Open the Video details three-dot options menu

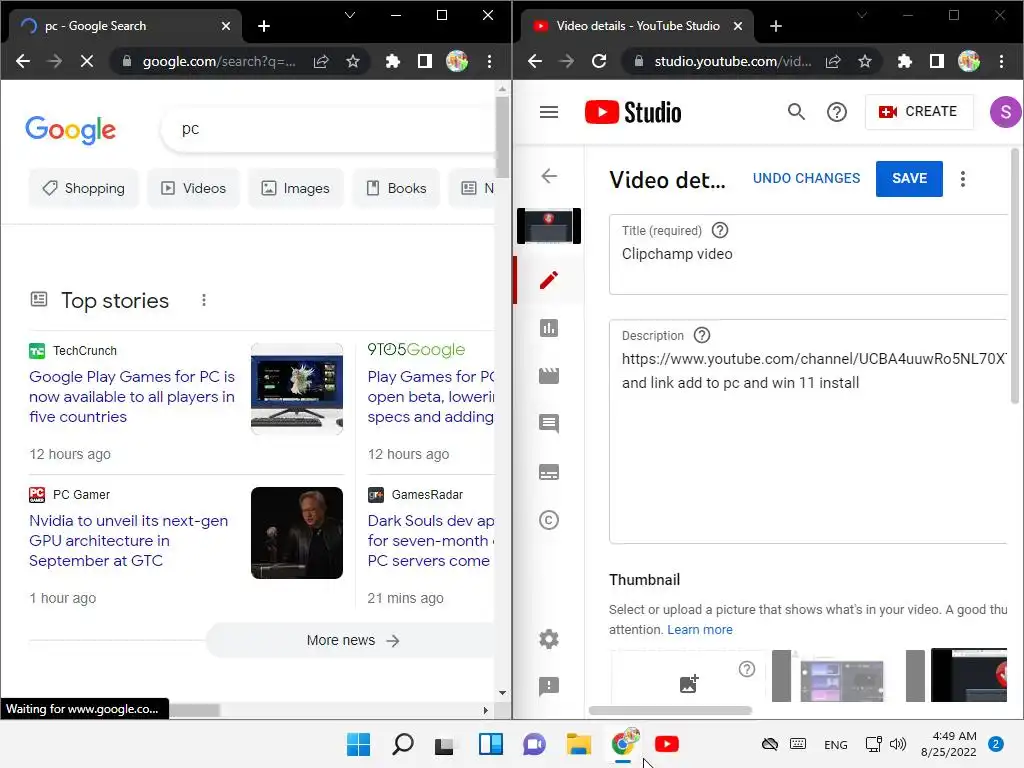click(x=962, y=179)
